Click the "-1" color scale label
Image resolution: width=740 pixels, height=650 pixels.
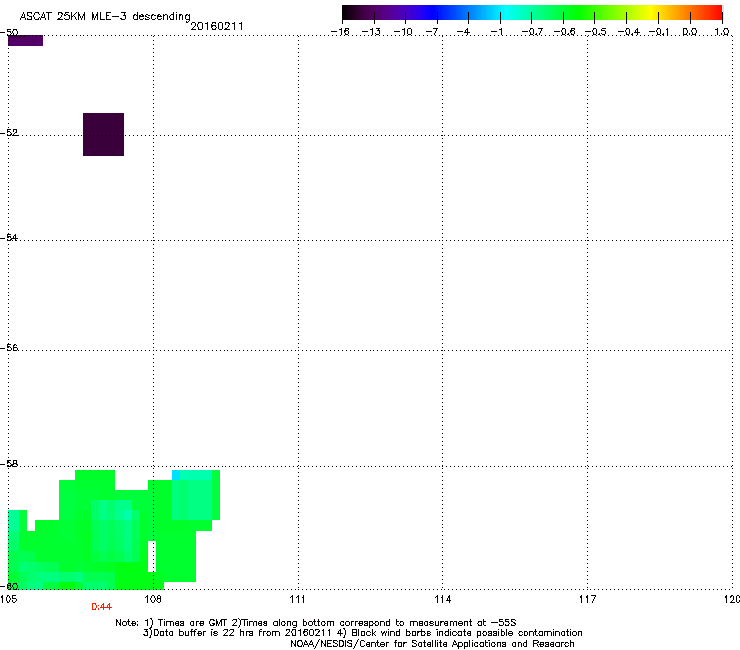point(496,32)
